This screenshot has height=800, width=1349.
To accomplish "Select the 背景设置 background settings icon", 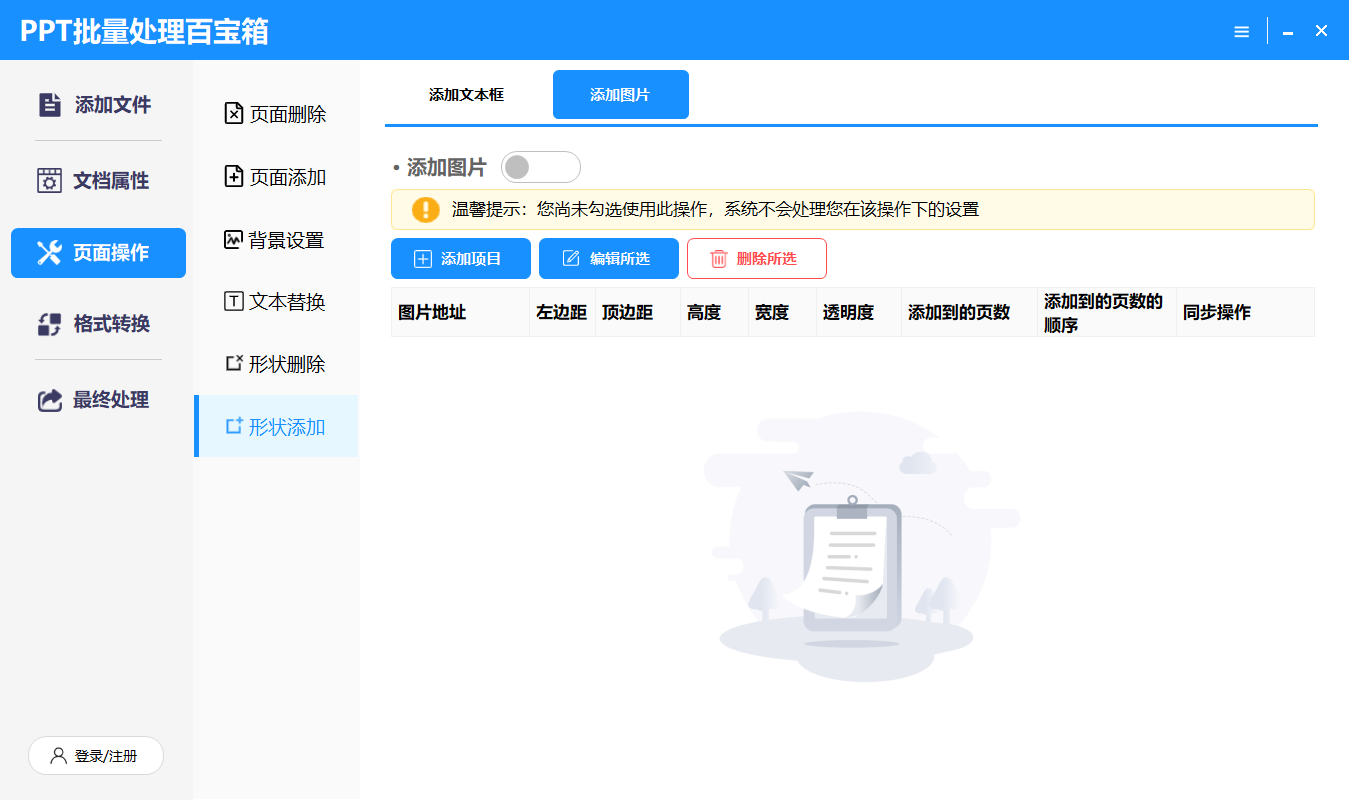I will [233, 240].
